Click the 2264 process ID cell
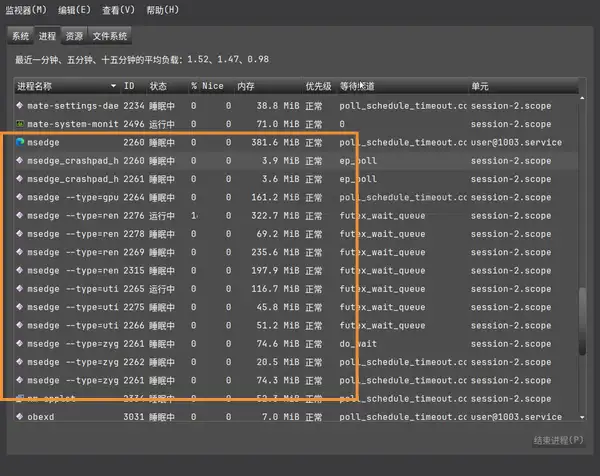The image size is (600, 476). pos(134,197)
